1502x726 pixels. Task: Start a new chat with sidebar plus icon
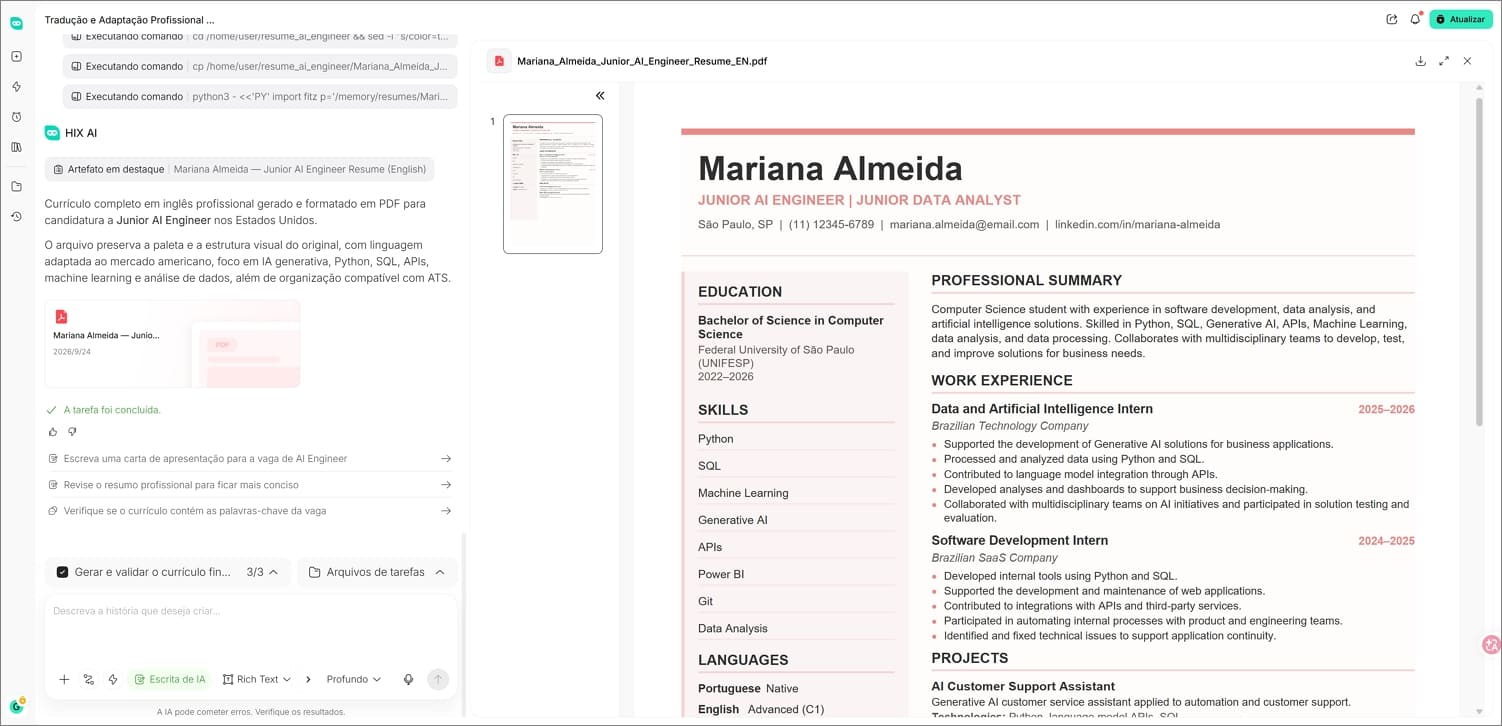pyautogui.click(x=16, y=56)
